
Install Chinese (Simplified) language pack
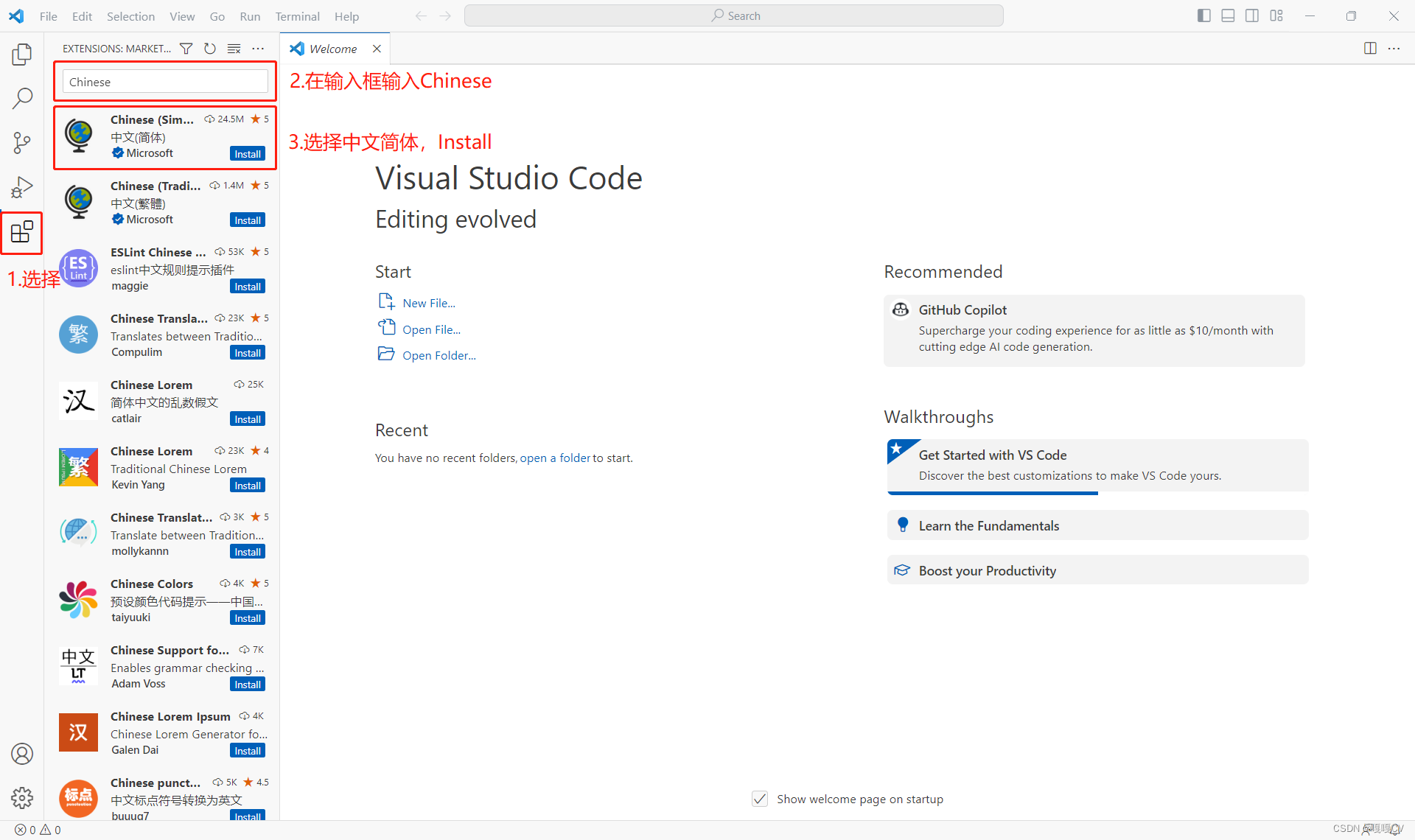pyautogui.click(x=248, y=154)
